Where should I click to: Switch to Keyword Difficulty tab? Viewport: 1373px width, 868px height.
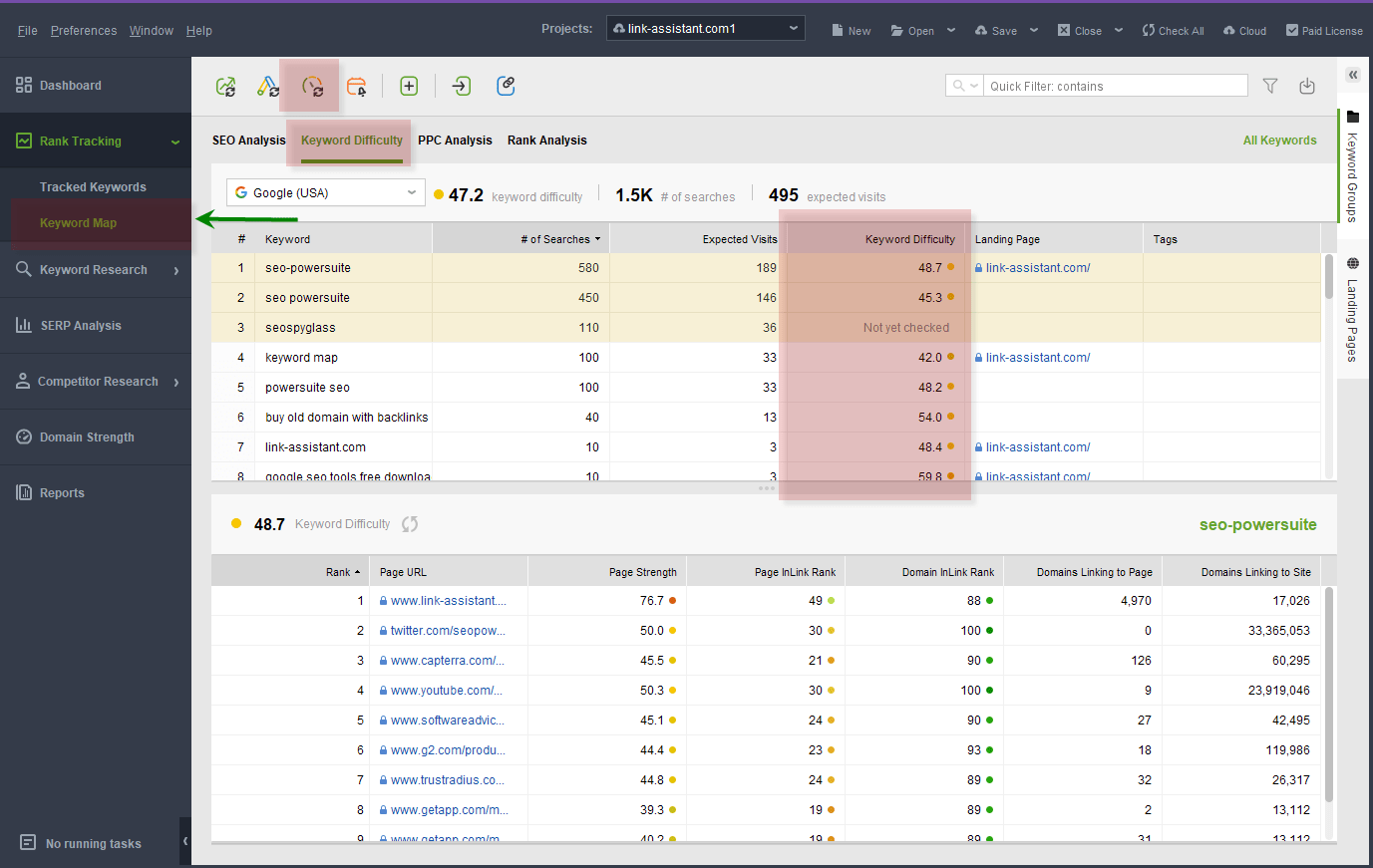tap(352, 141)
